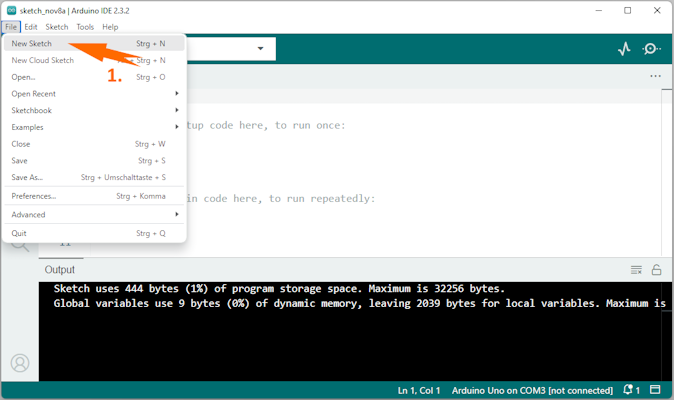This screenshot has width=674, height=400.
Task: Click Ln 1, Col 1 cursor position
Action: 419,390
